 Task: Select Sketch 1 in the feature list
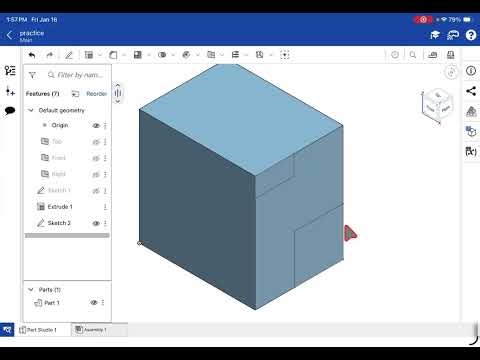(x=59, y=190)
